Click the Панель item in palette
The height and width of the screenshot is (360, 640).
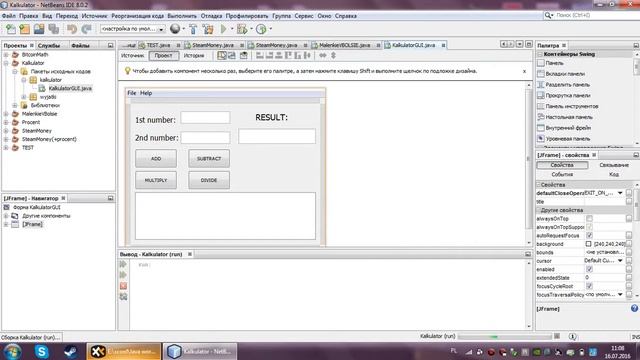[x=554, y=63]
